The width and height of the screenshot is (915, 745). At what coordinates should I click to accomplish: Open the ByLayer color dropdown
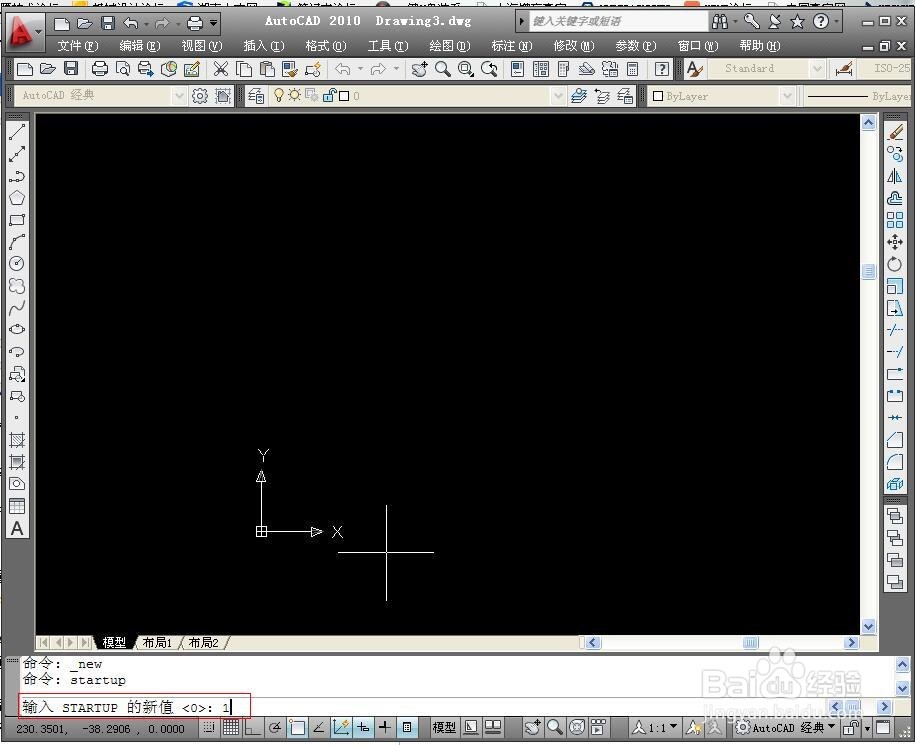788,96
